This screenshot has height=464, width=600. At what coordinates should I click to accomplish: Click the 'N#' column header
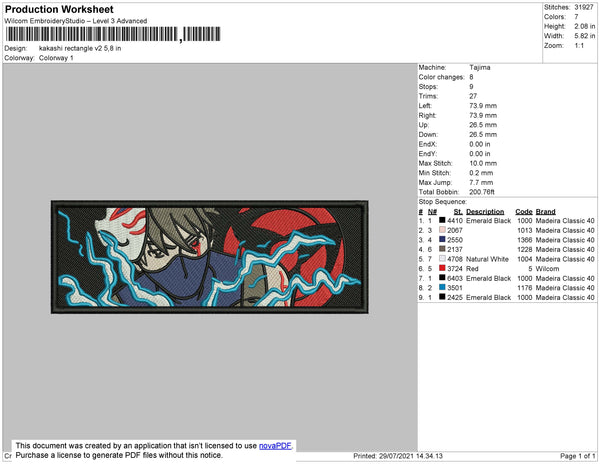[x=432, y=212]
